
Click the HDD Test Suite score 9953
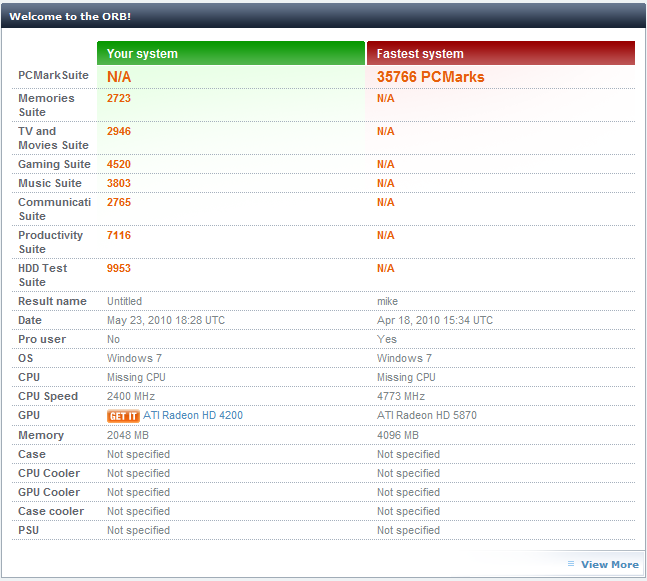(119, 269)
